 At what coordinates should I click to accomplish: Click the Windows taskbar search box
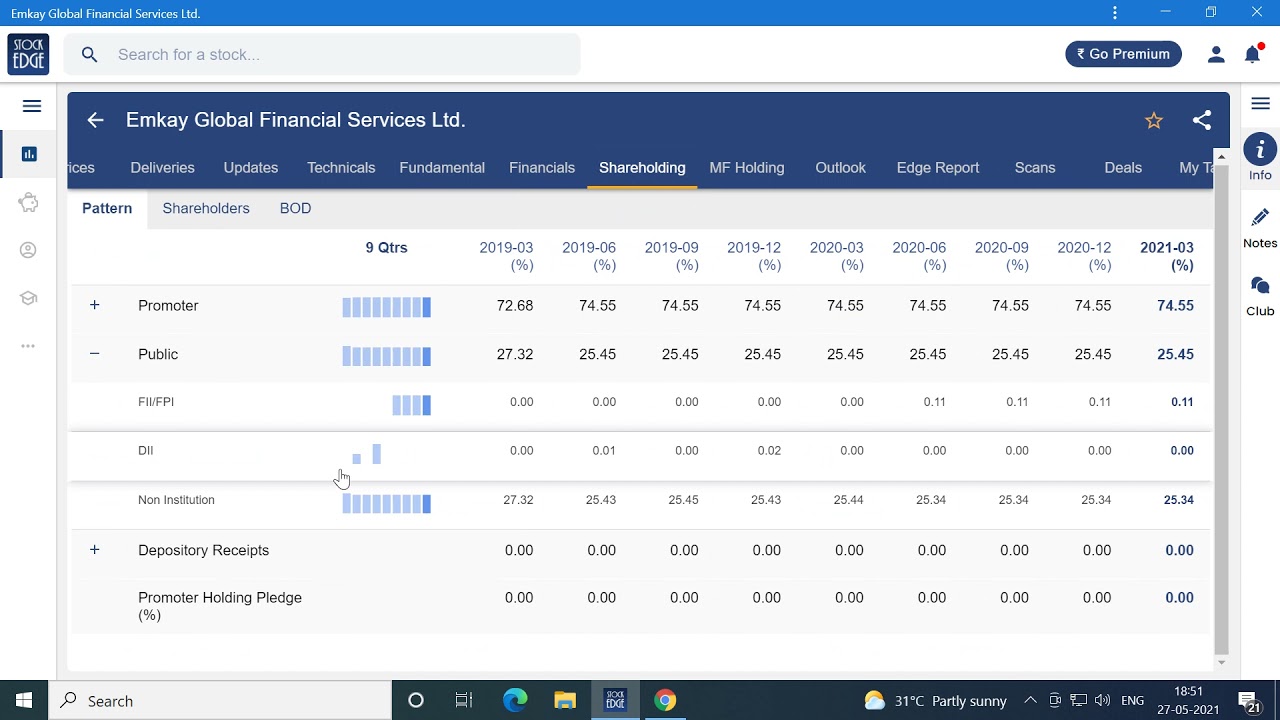click(220, 701)
